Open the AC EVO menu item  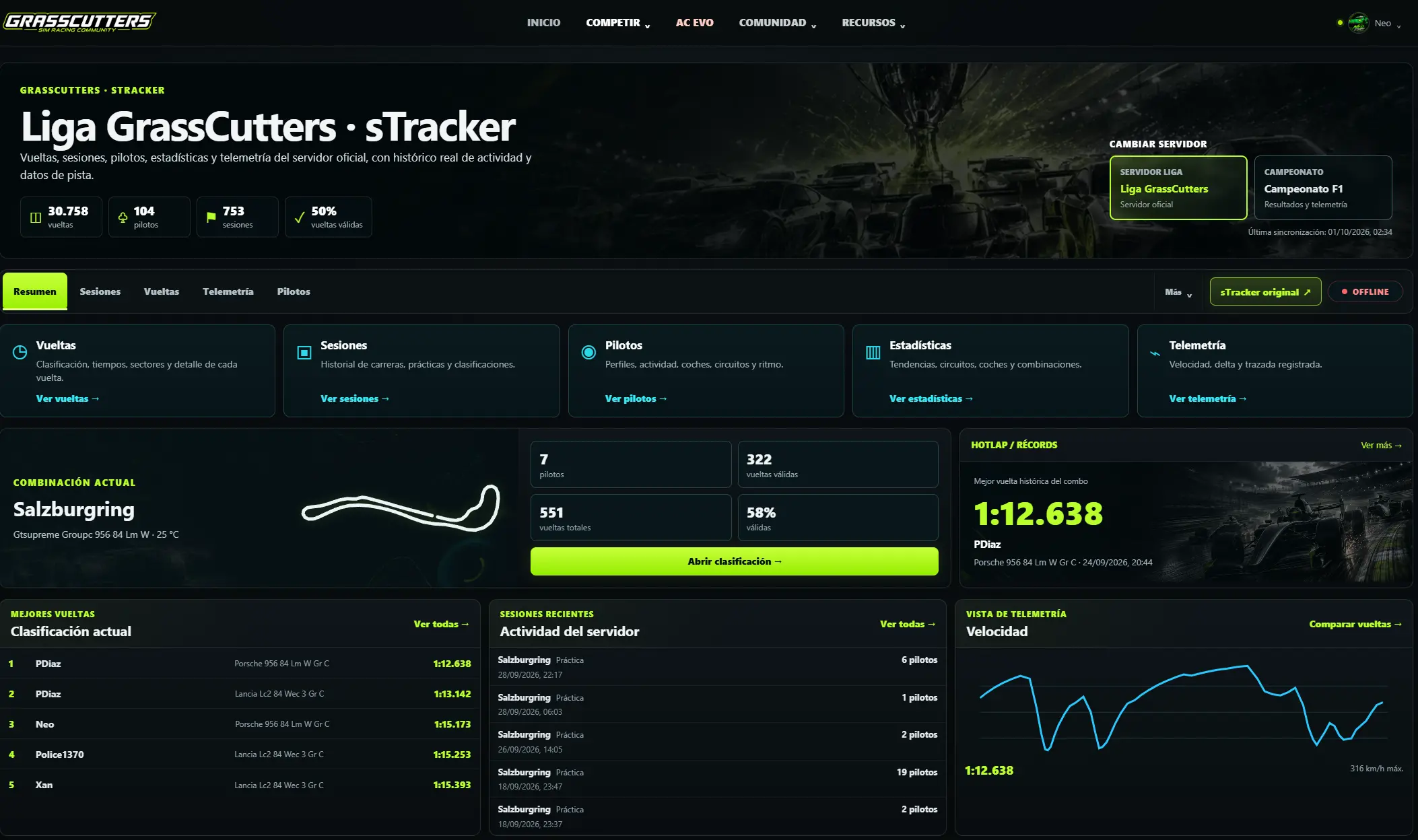pos(694,23)
